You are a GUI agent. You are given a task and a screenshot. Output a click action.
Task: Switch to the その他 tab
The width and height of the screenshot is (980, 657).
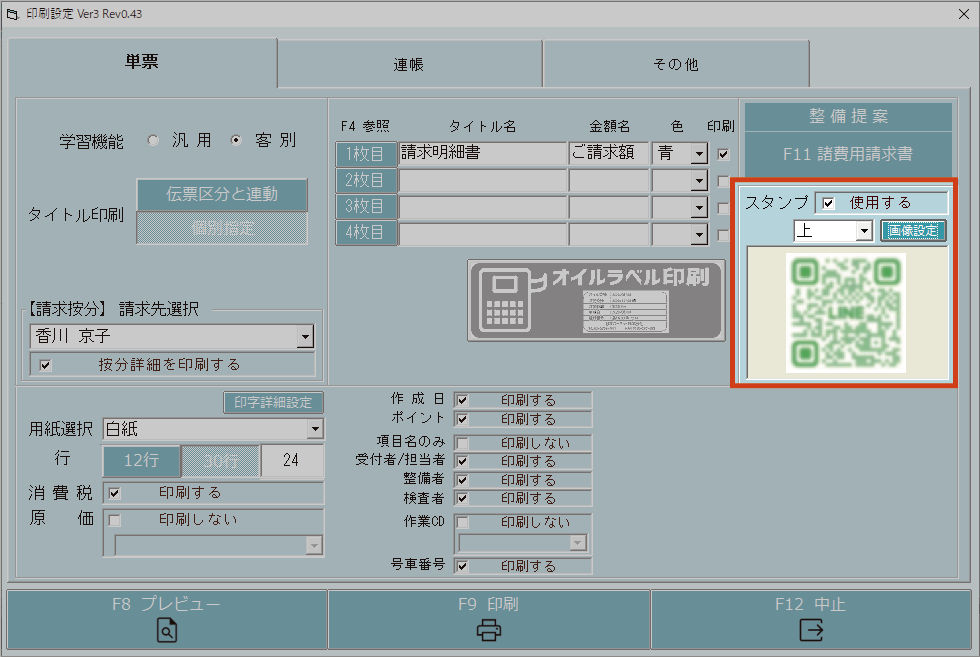click(676, 64)
